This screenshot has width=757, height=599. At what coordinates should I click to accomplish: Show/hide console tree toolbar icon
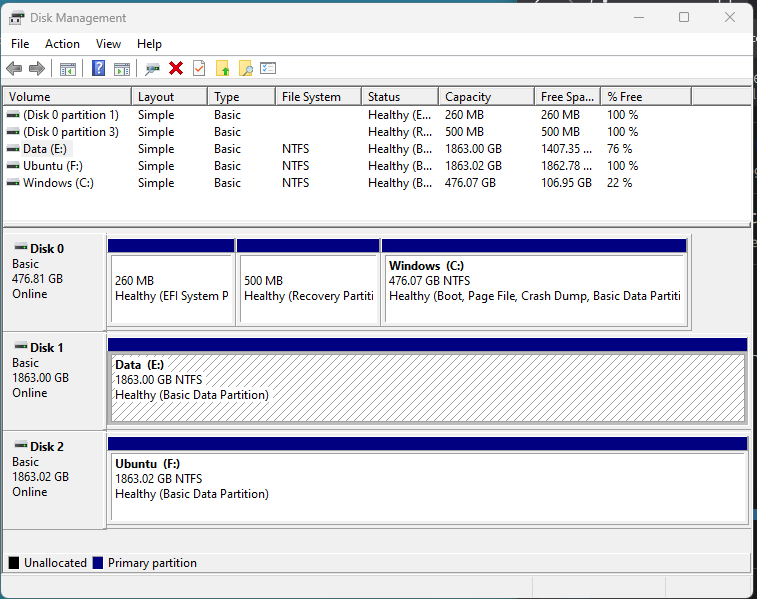click(68, 69)
